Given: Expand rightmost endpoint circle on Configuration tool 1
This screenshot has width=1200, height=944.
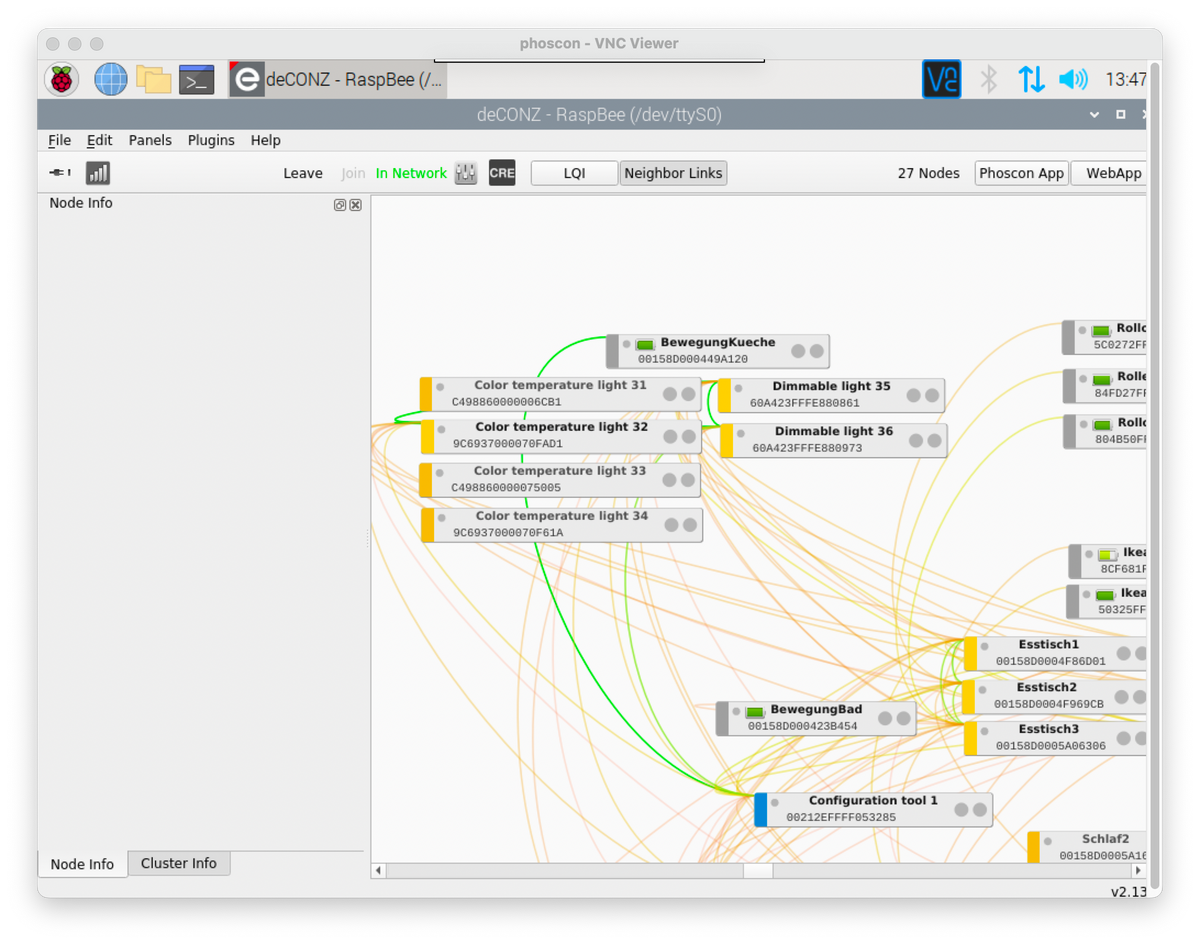Looking at the screenshot, I should pyautogui.click(x=980, y=809).
